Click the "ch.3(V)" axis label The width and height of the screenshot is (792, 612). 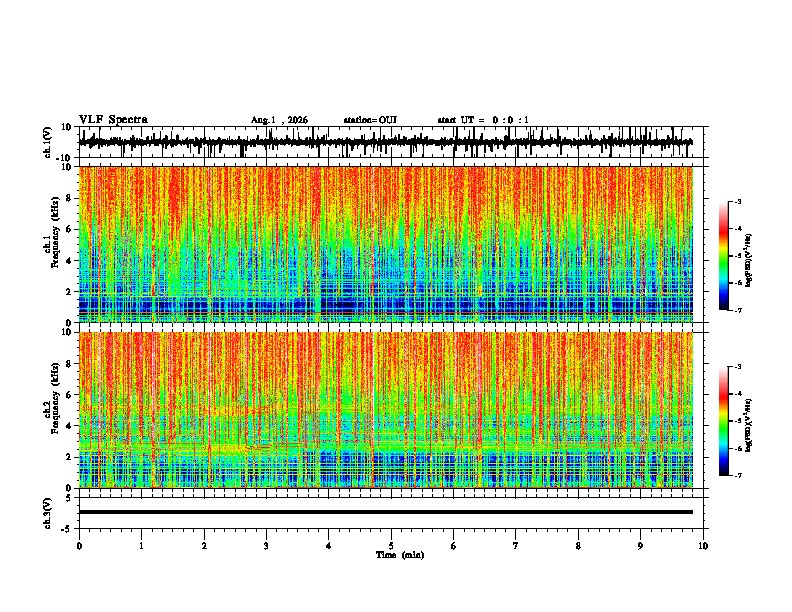click(x=48, y=513)
